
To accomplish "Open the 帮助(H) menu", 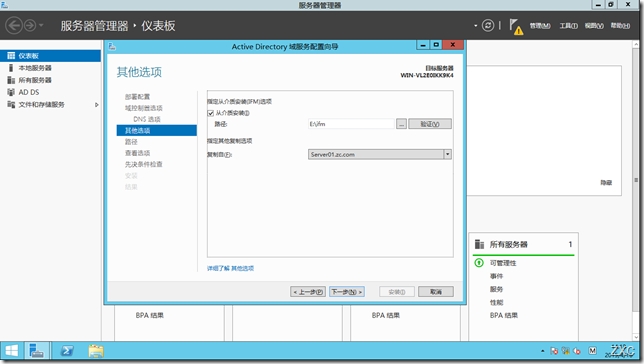I will click(x=620, y=26).
